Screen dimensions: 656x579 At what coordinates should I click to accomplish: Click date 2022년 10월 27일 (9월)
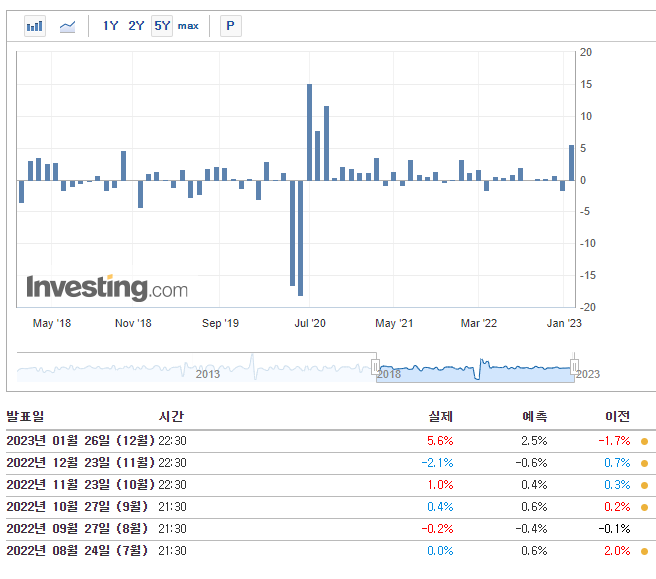pos(77,507)
